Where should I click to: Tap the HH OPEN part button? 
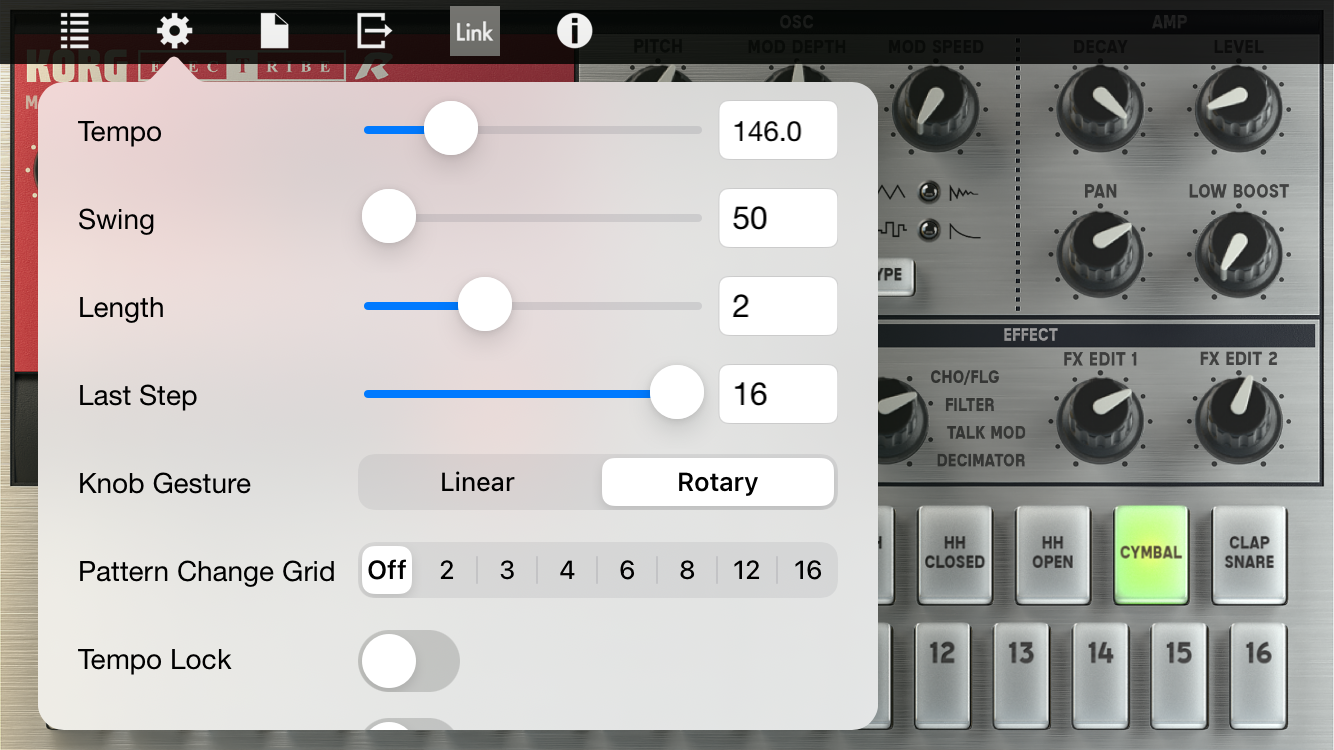(1052, 553)
